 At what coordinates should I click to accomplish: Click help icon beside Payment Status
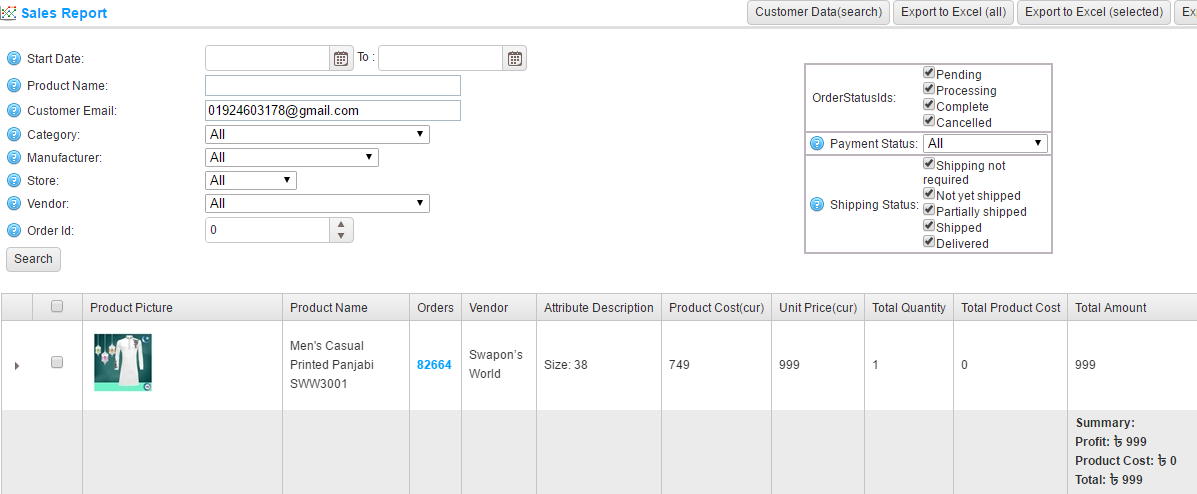(x=817, y=144)
